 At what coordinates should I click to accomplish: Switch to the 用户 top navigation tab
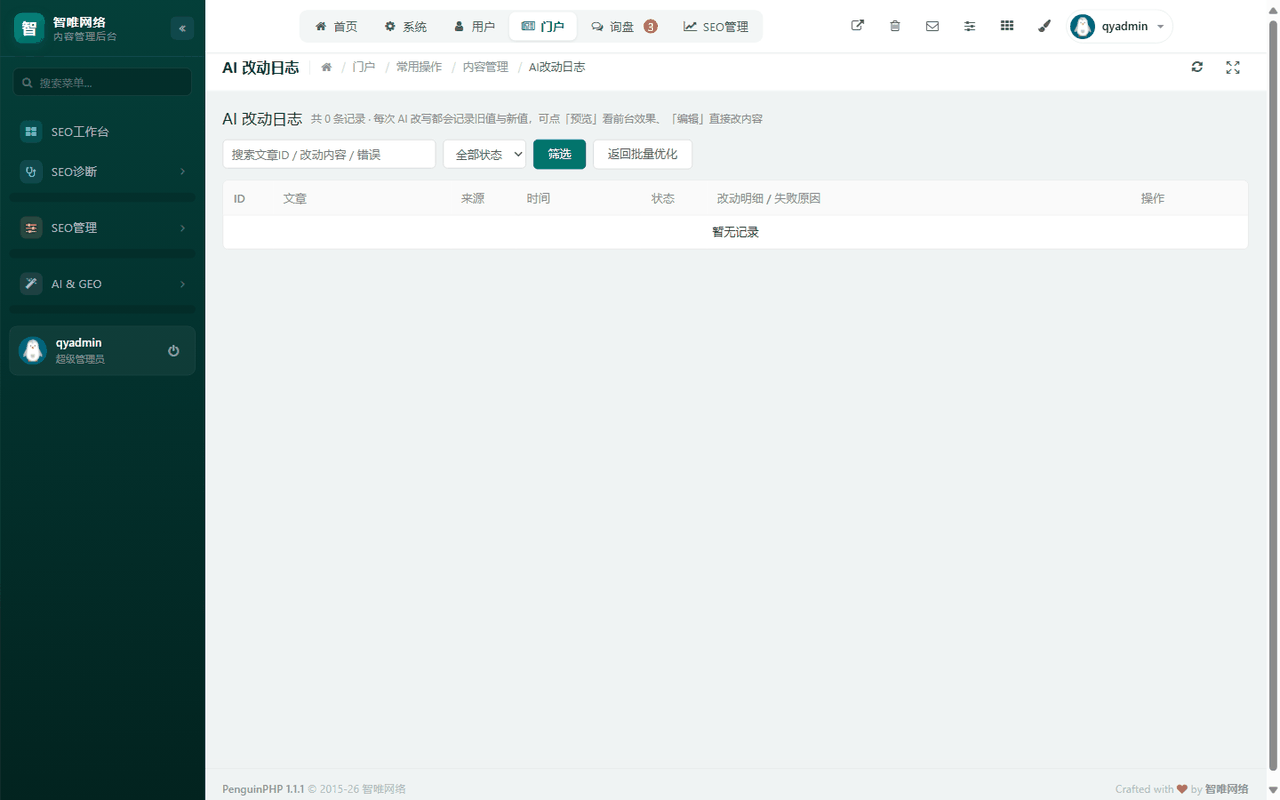point(474,27)
